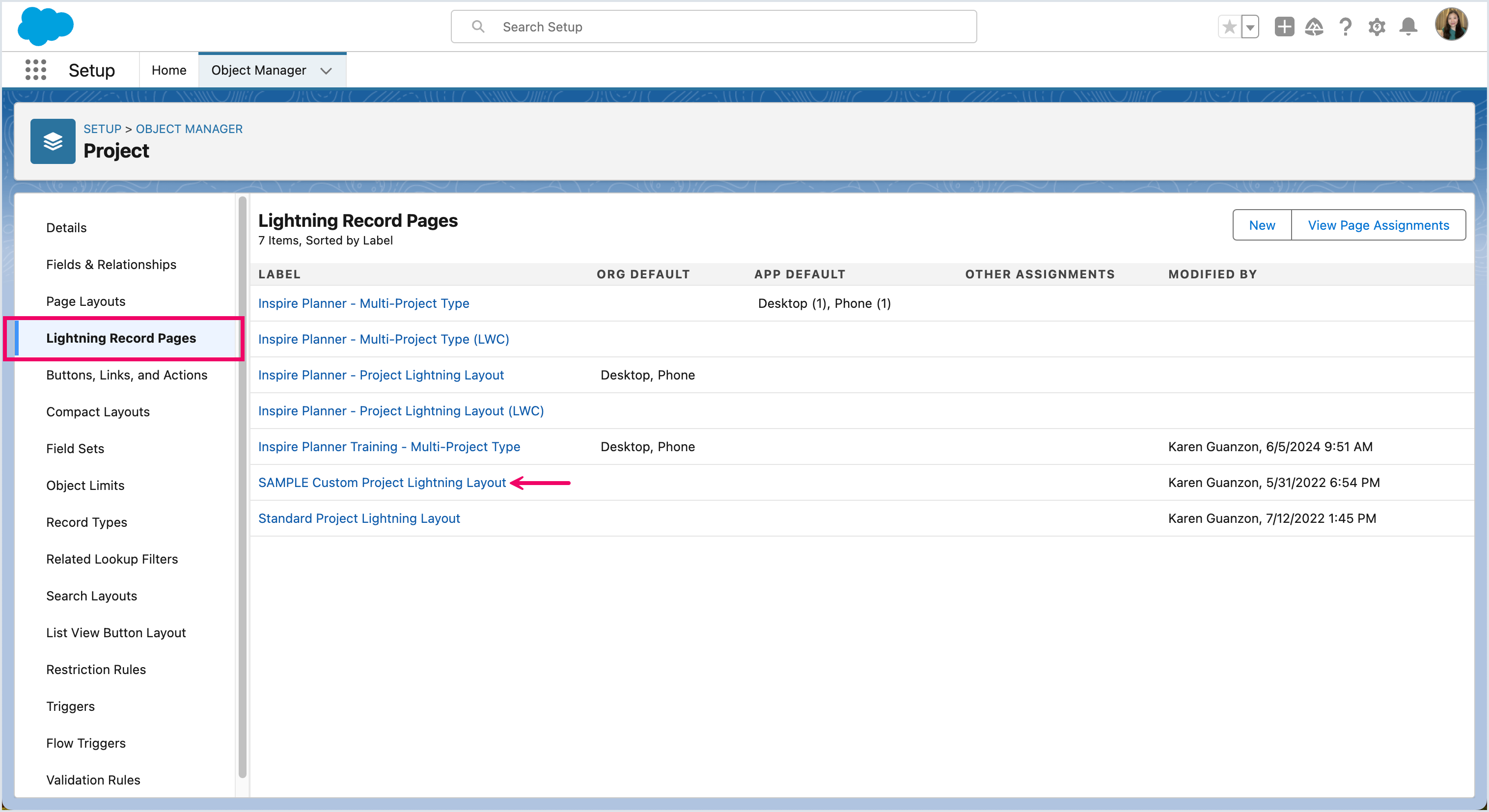The width and height of the screenshot is (1489, 812).
Task: Open Fields & Relationships in sidebar
Action: click(x=111, y=265)
